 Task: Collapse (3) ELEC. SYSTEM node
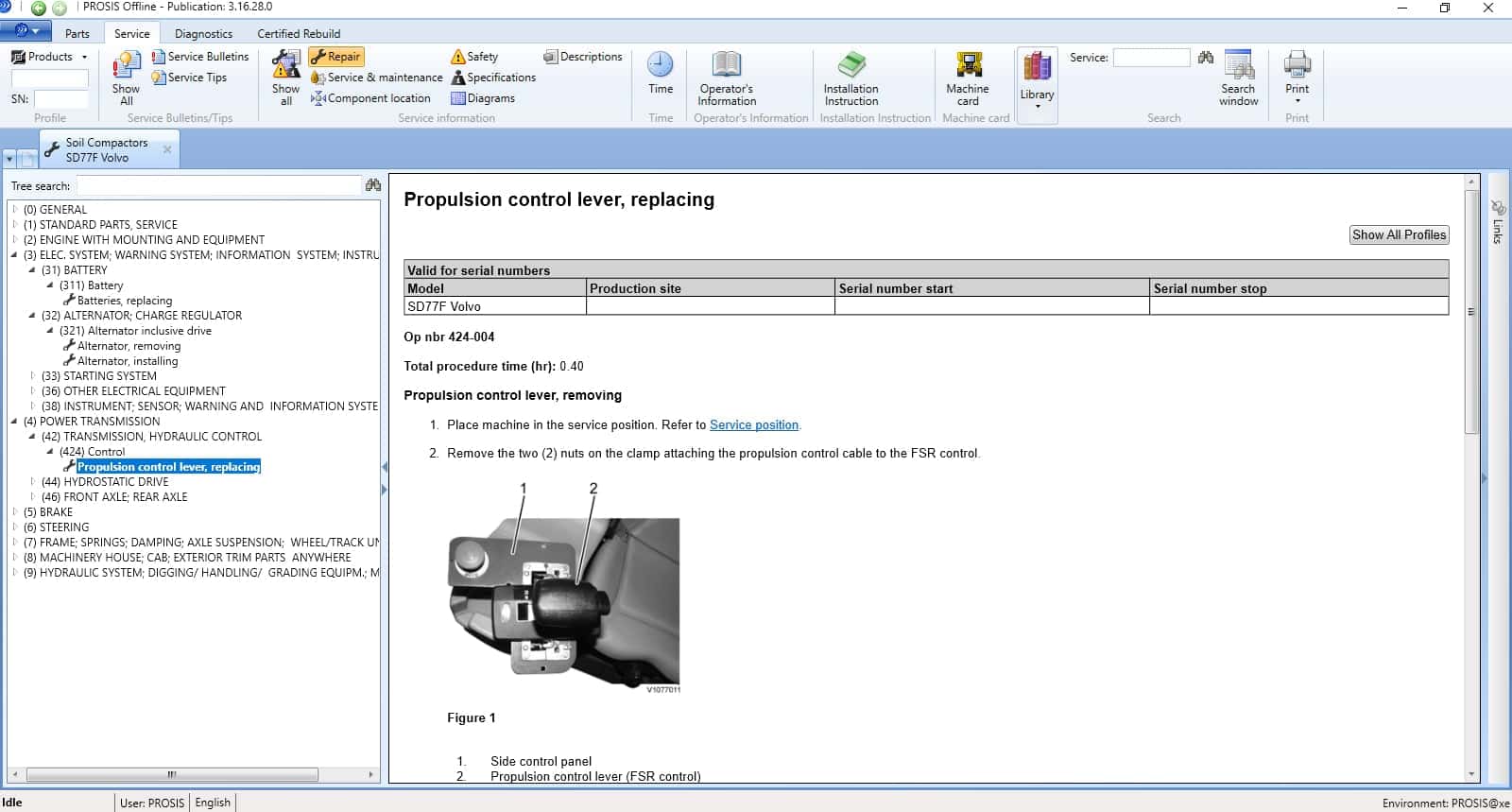point(15,255)
